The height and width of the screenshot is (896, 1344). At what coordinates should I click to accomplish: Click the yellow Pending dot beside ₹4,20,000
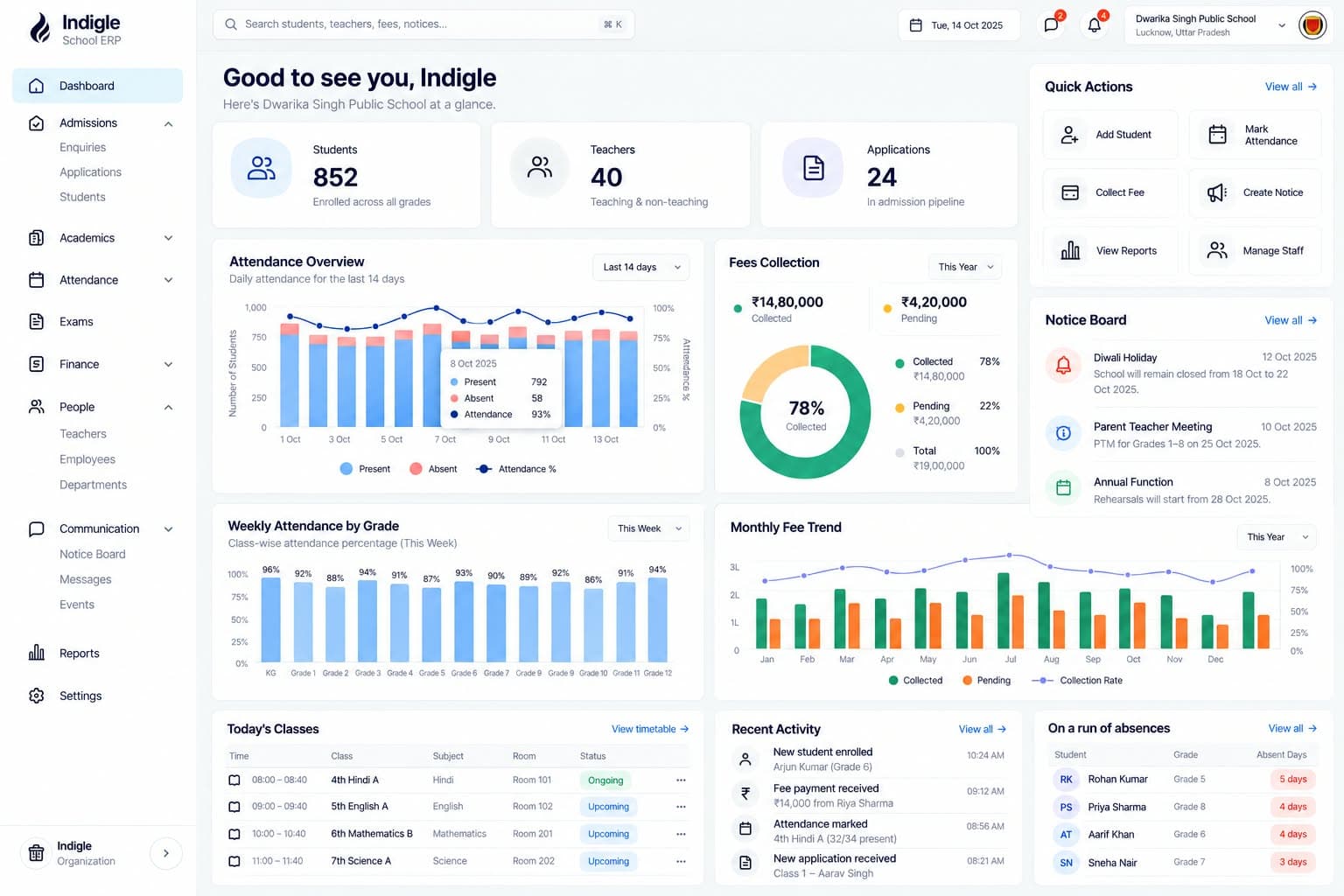click(x=887, y=309)
